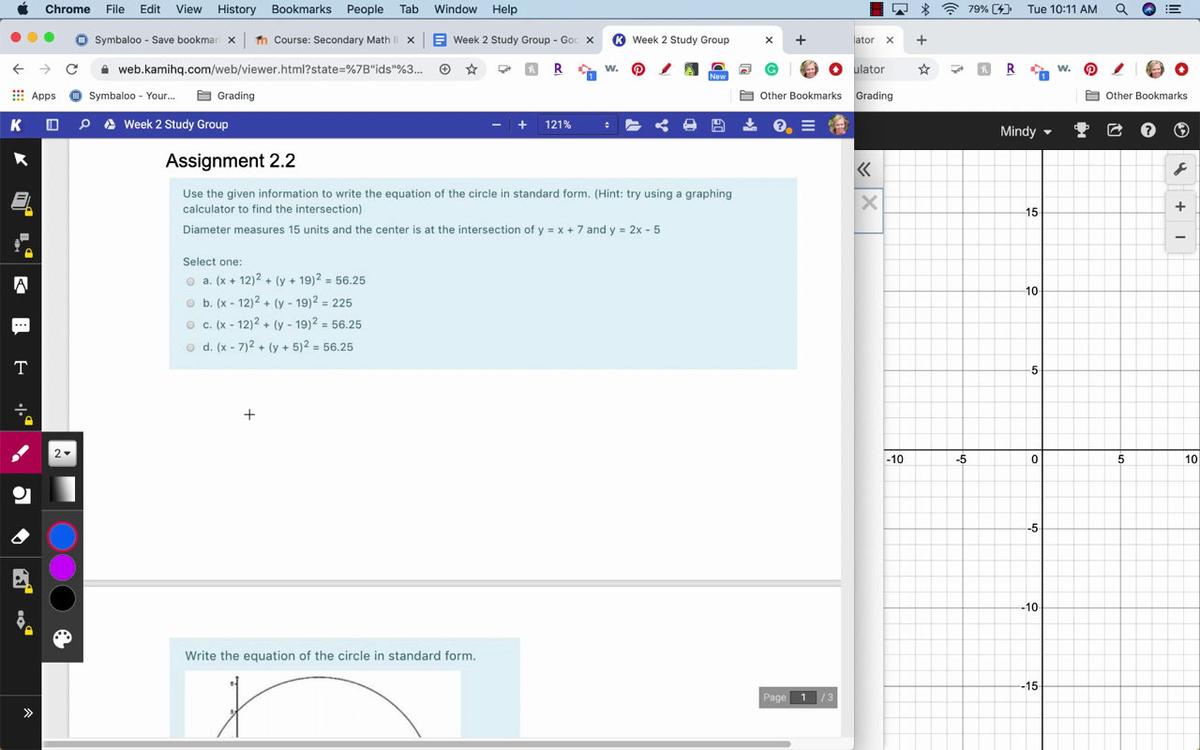Pick the purple drawing color
Screen dimensions: 1200x750
tap(62, 568)
